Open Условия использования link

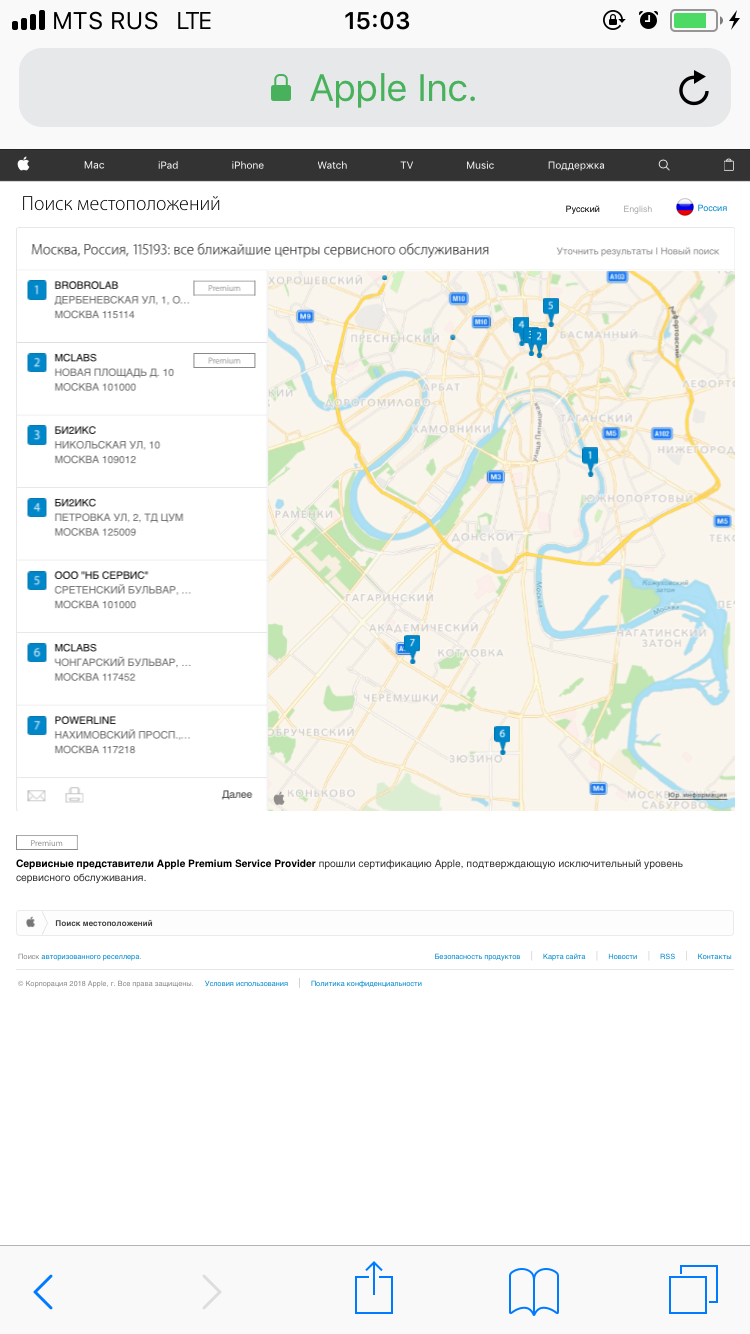click(x=246, y=983)
